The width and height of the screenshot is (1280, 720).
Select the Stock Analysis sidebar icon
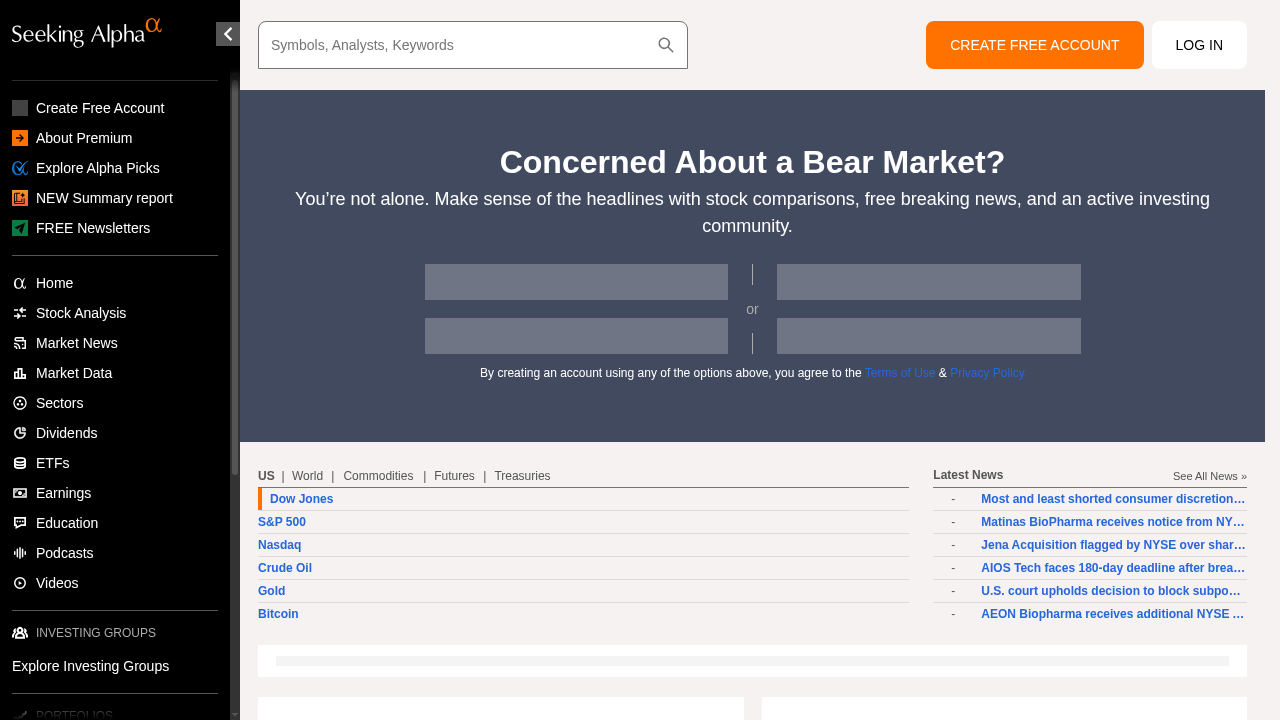(19, 313)
